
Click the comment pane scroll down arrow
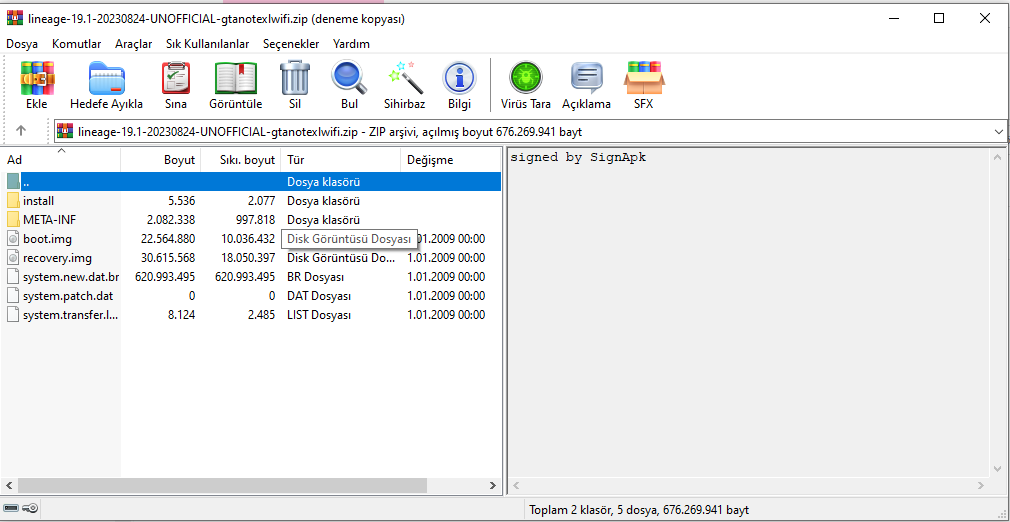(998, 469)
